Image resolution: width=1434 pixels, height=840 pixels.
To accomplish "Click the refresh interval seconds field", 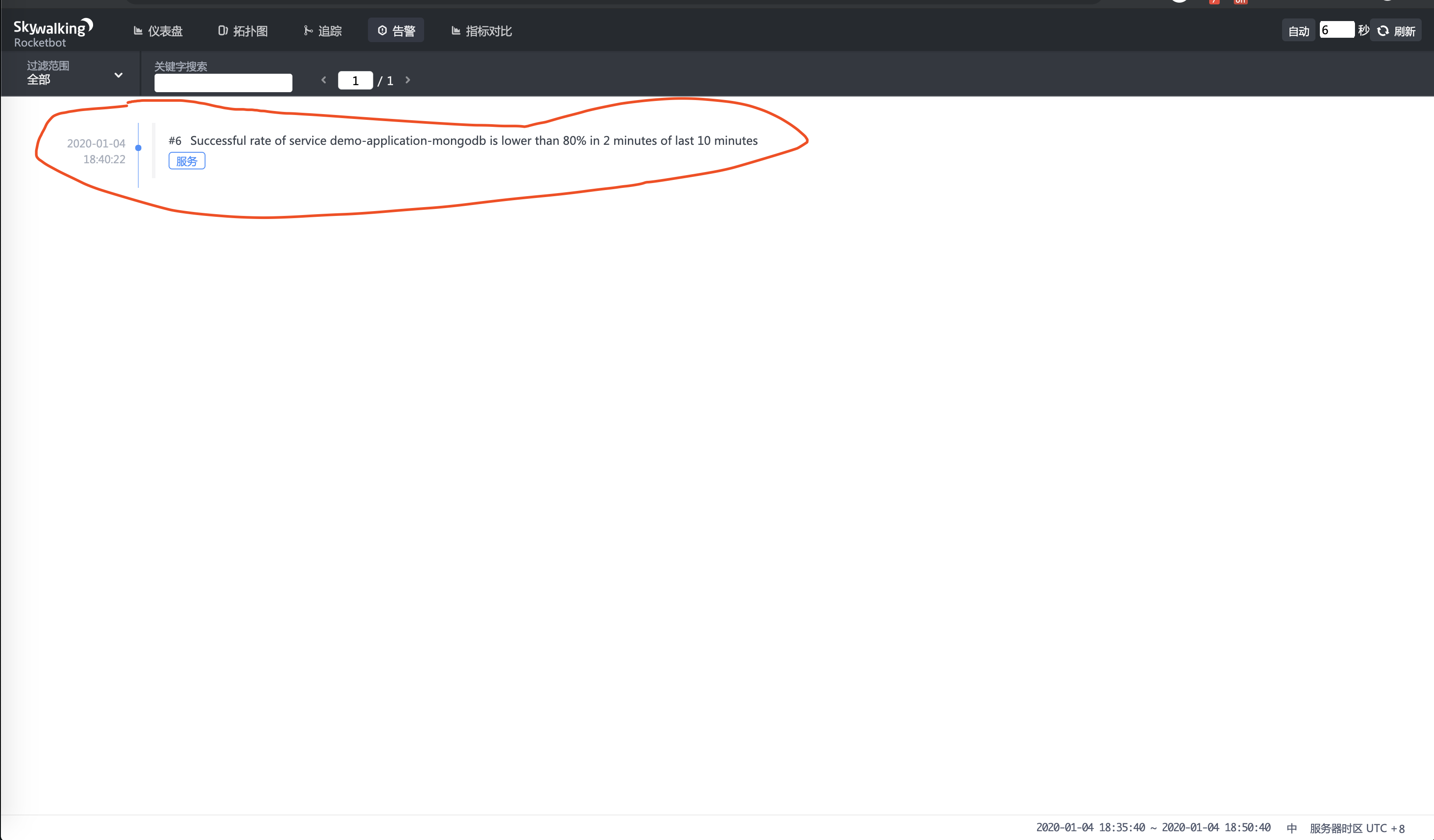I will click(x=1336, y=30).
